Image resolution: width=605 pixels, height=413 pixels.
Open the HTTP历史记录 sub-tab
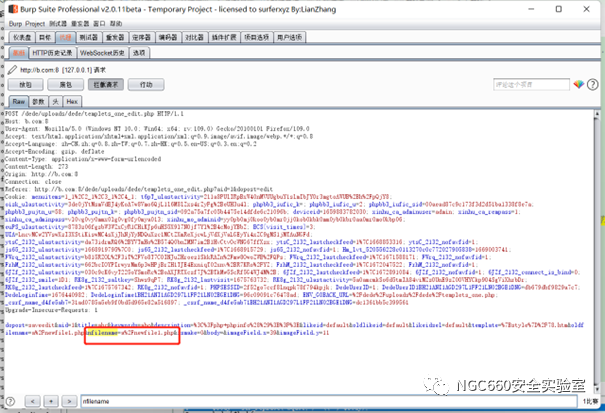tap(52, 53)
